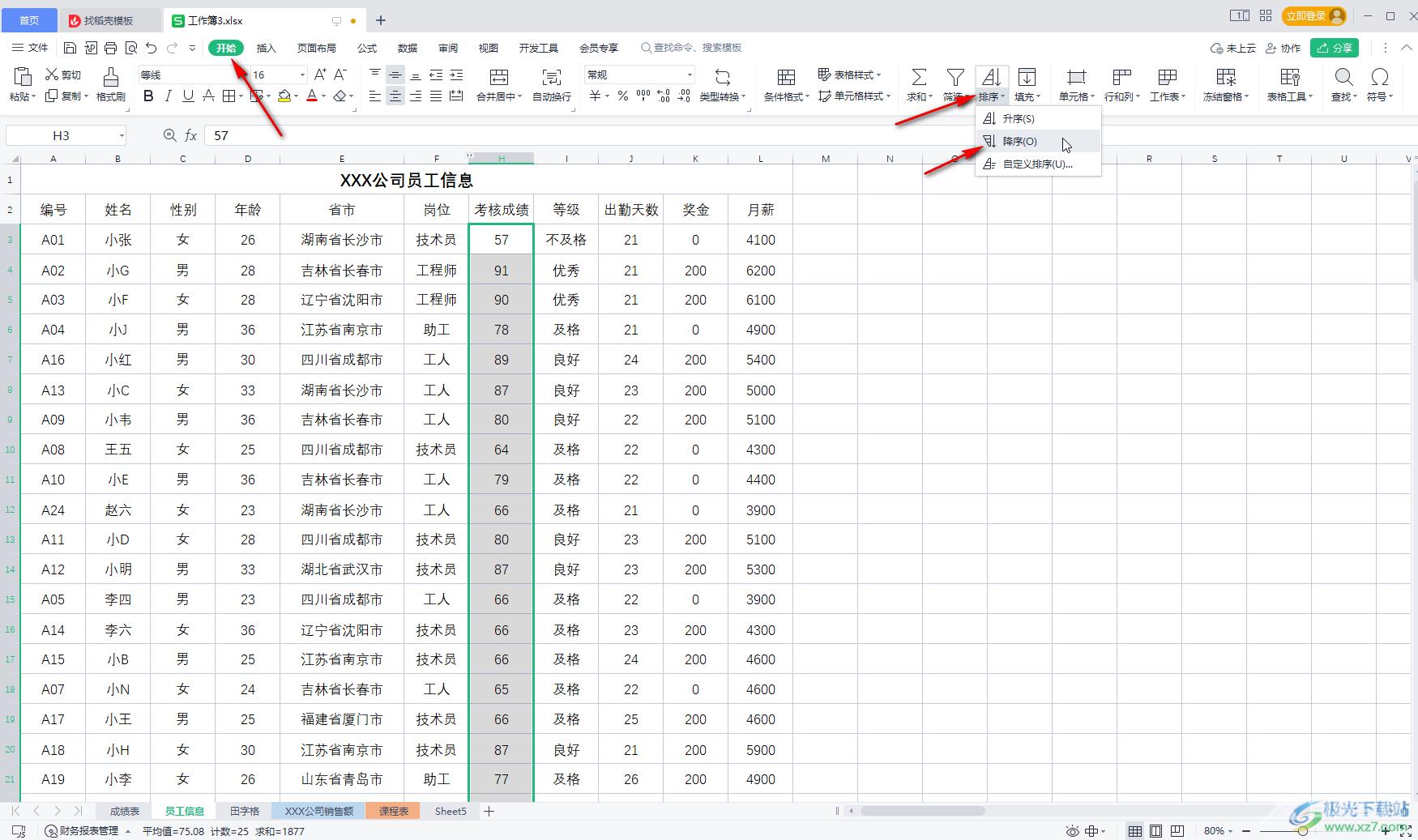
Task: Click the Filter (筛选) funnel icon
Action: point(955,77)
